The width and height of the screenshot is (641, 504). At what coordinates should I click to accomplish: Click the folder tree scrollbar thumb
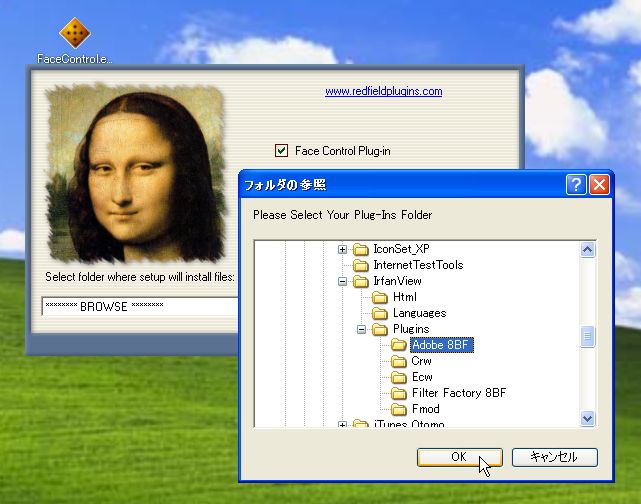click(587, 336)
